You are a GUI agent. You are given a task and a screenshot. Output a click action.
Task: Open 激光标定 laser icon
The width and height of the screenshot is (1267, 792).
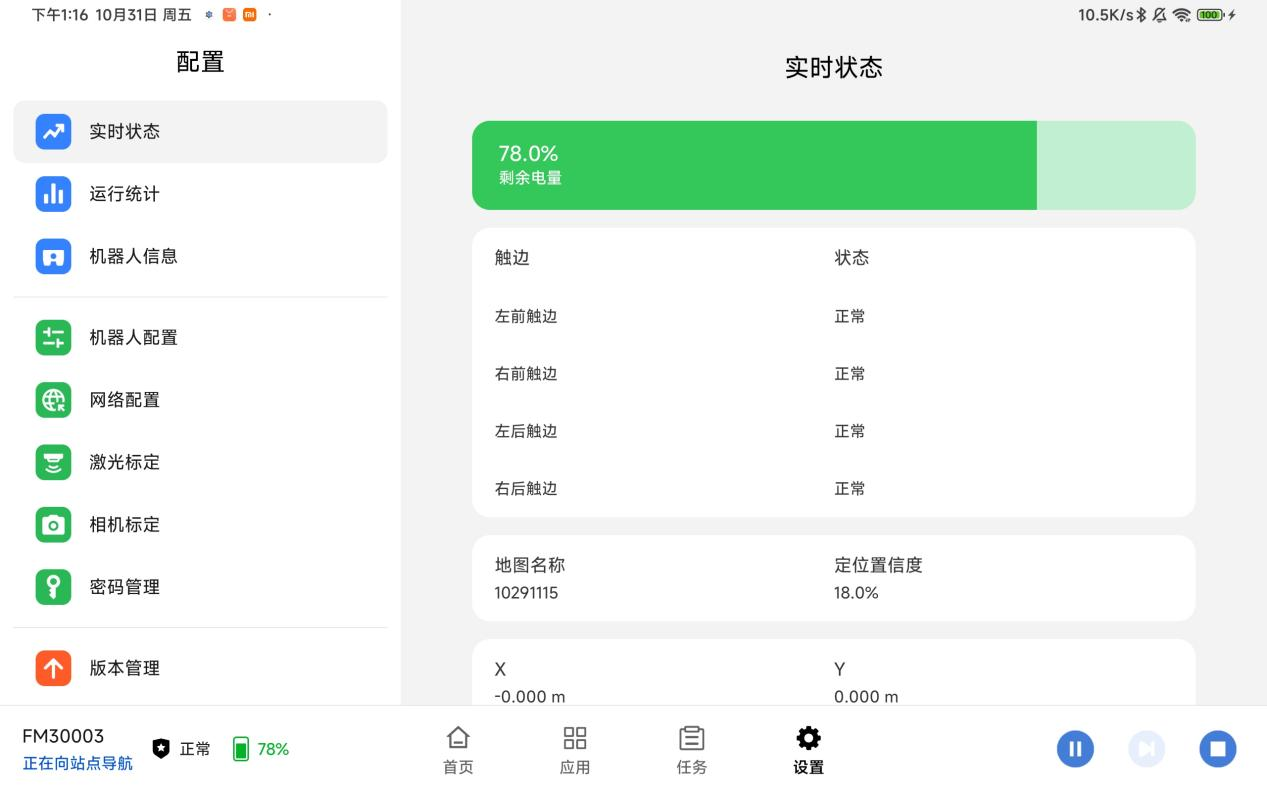pos(53,462)
